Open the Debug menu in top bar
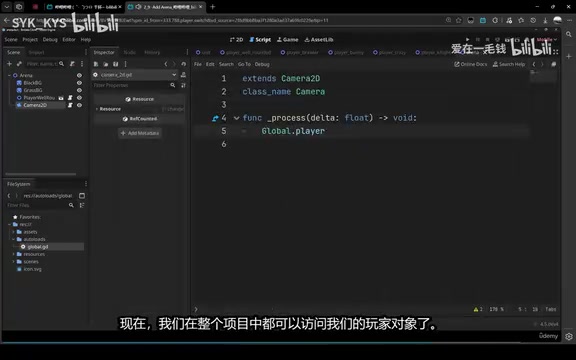Image resolution: width=576 pixels, height=360 pixels. click(50, 40)
